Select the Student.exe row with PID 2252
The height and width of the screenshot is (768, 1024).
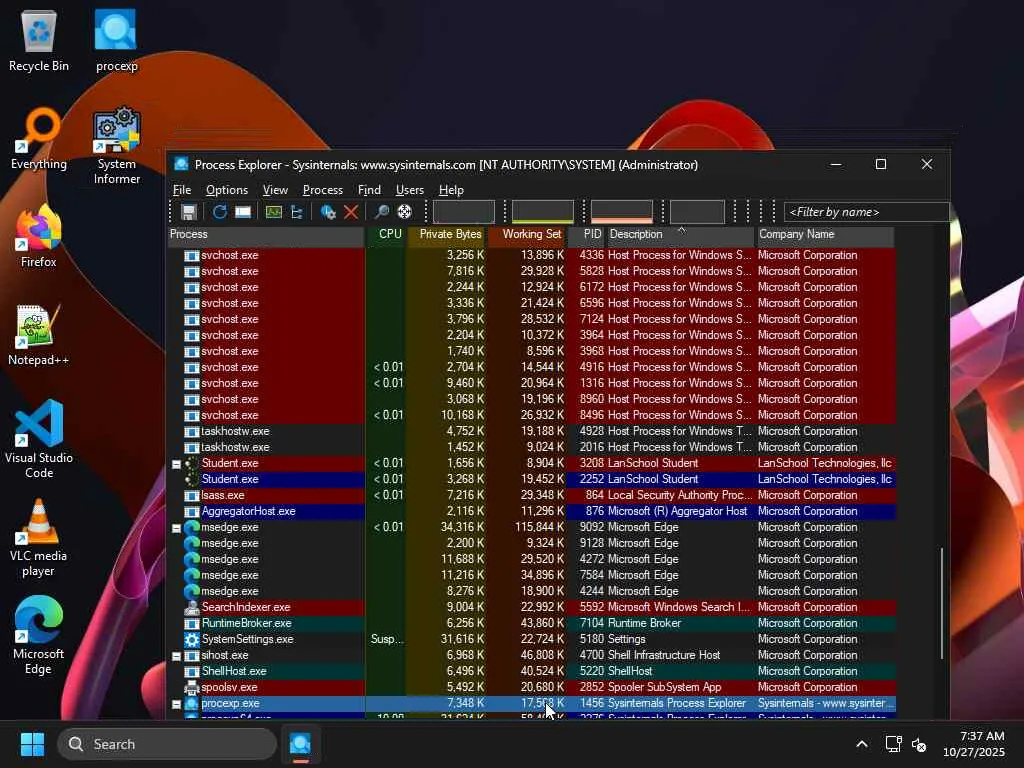[532, 479]
